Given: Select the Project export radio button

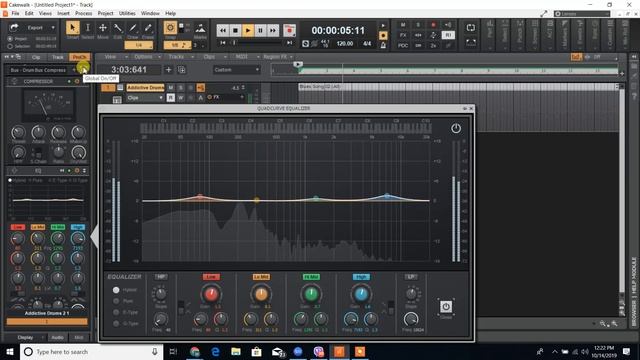Looking at the screenshot, I should coord(10,39).
